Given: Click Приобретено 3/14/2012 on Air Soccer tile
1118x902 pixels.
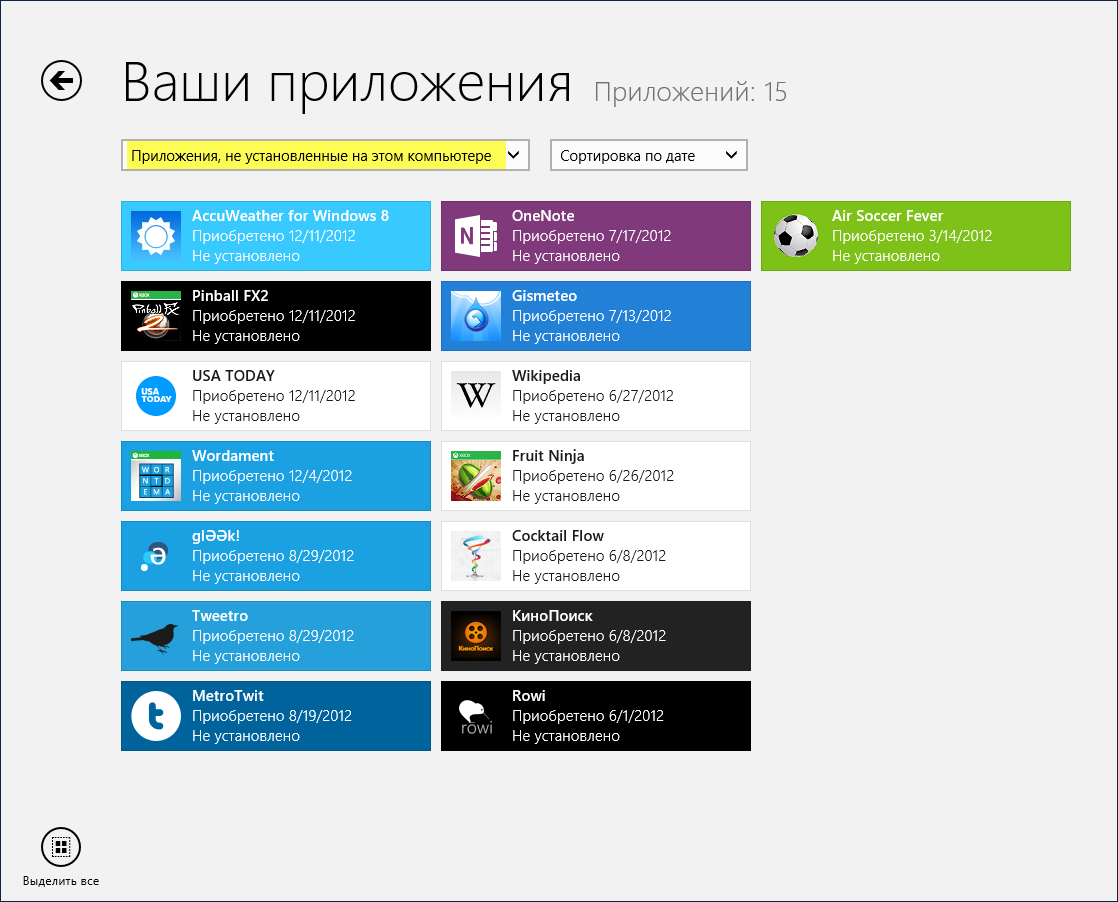Looking at the screenshot, I should coord(912,236).
